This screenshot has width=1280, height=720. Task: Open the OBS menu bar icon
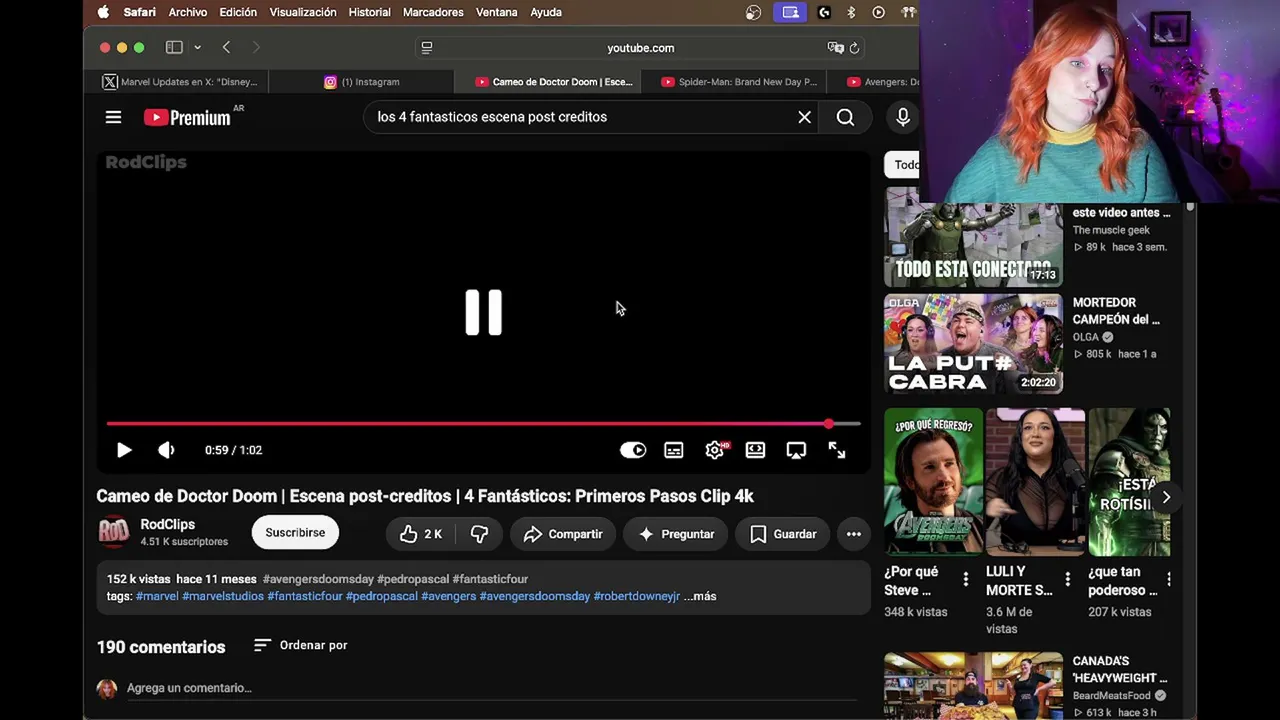click(x=754, y=12)
